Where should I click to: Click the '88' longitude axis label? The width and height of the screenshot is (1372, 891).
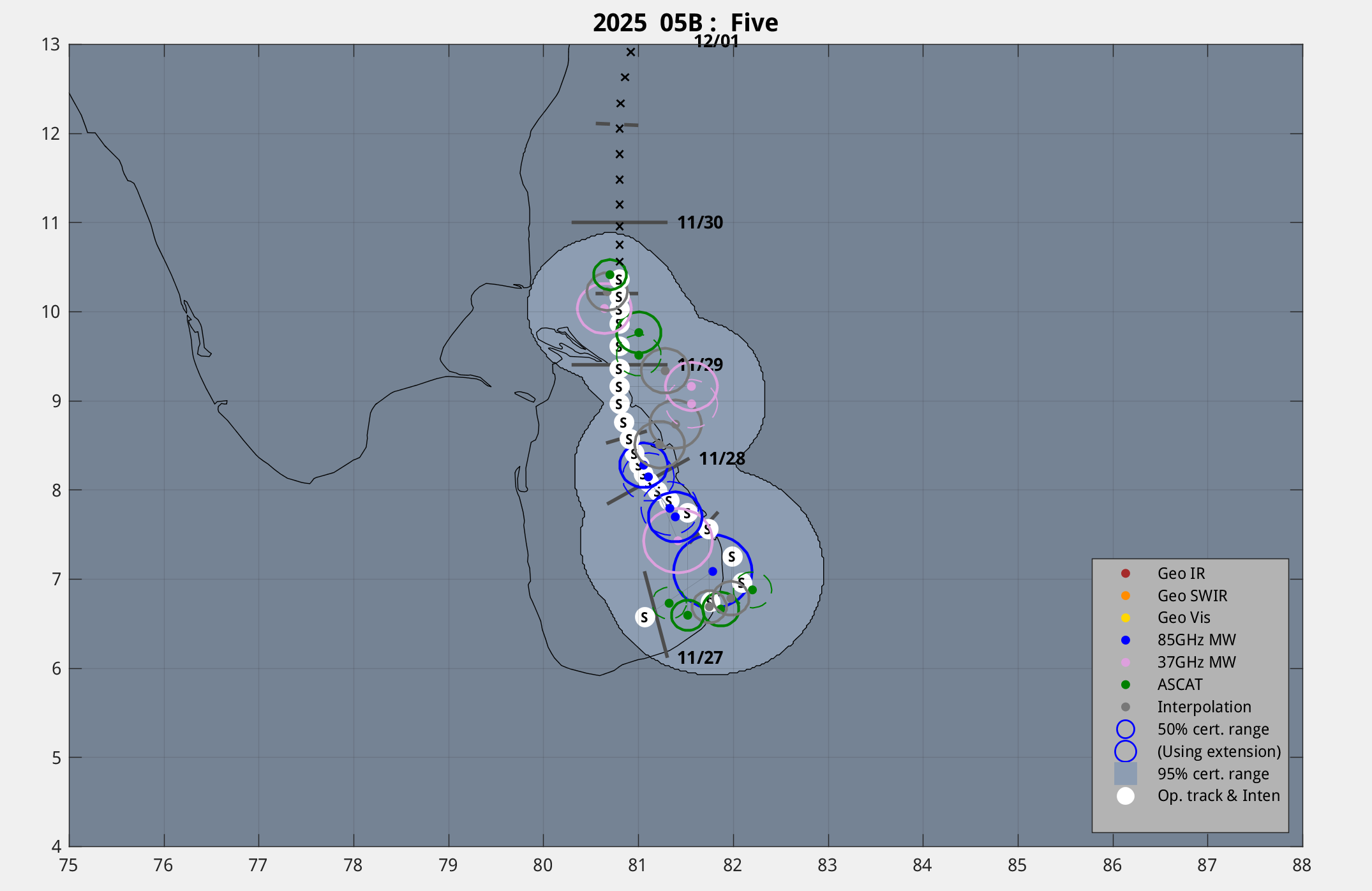(1302, 865)
